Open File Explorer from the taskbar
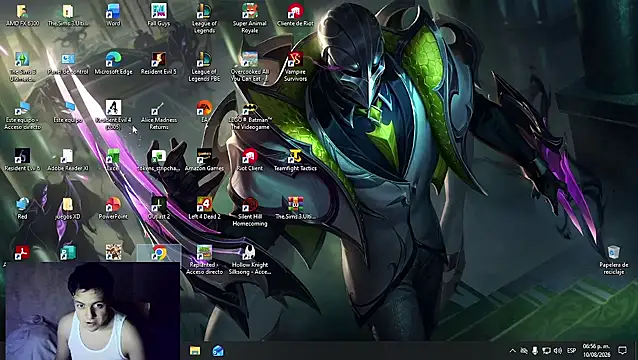This screenshot has height=360, width=638. pos(195,351)
